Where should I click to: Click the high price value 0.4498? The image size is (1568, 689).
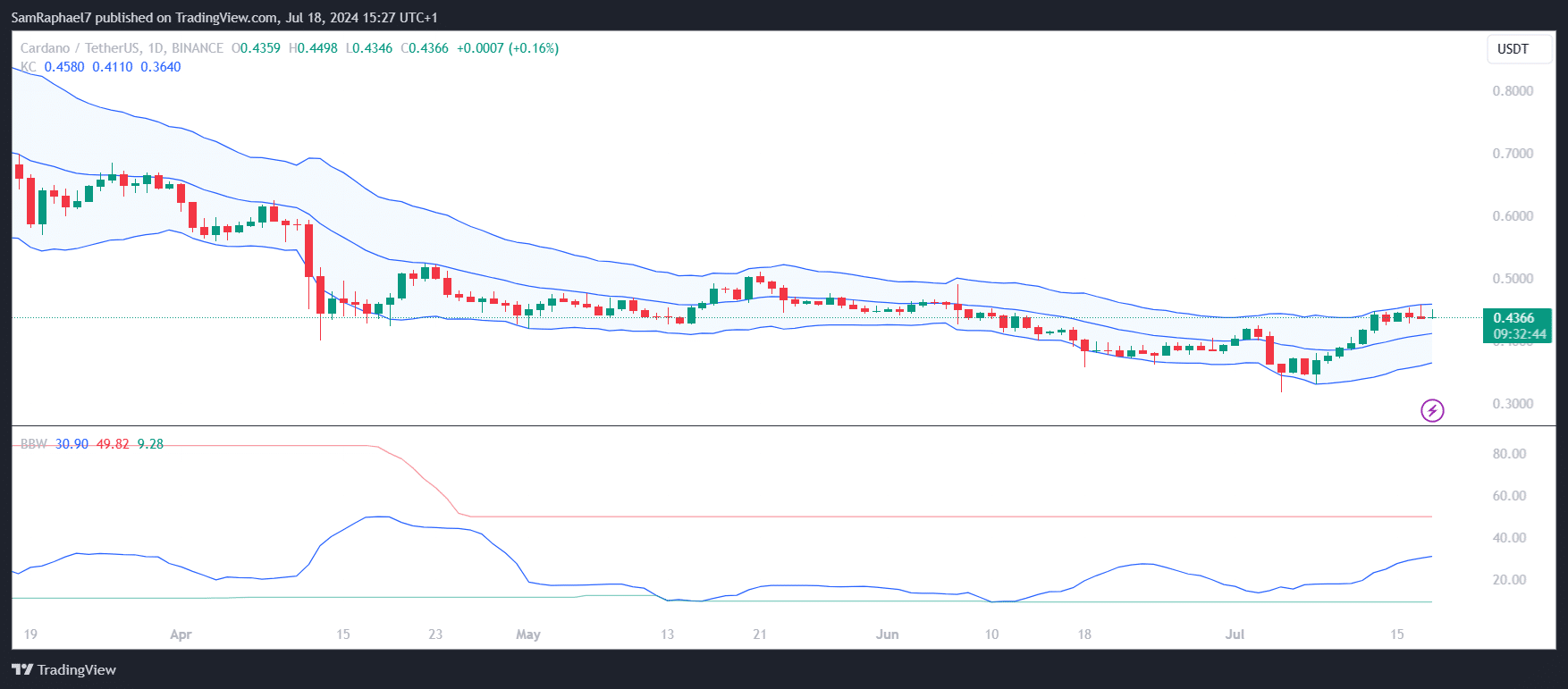(x=317, y=48)
